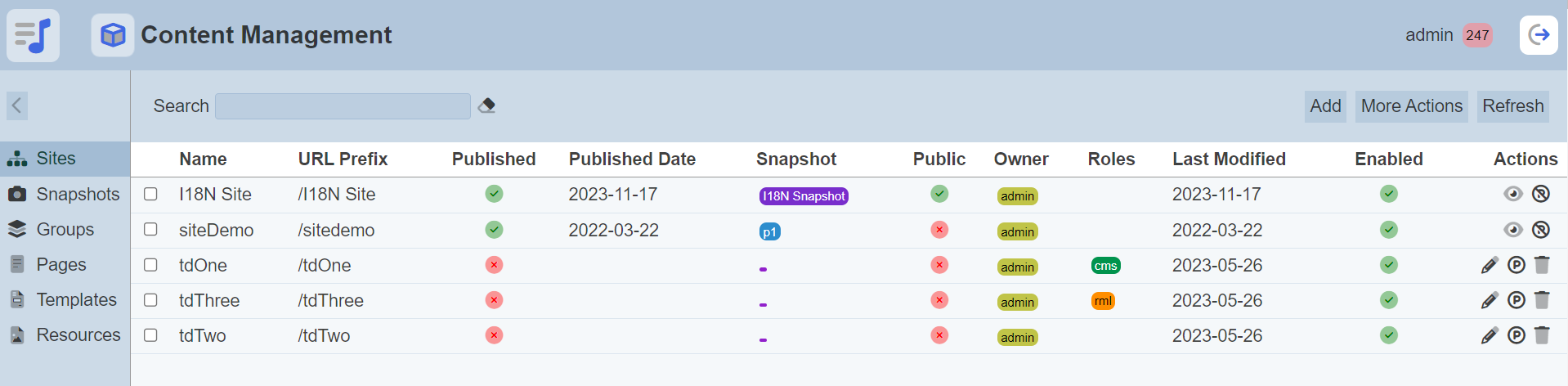Check the I18N Site row checkbox
Viewport: 1568px width, 386px height.
pos(150,194)
